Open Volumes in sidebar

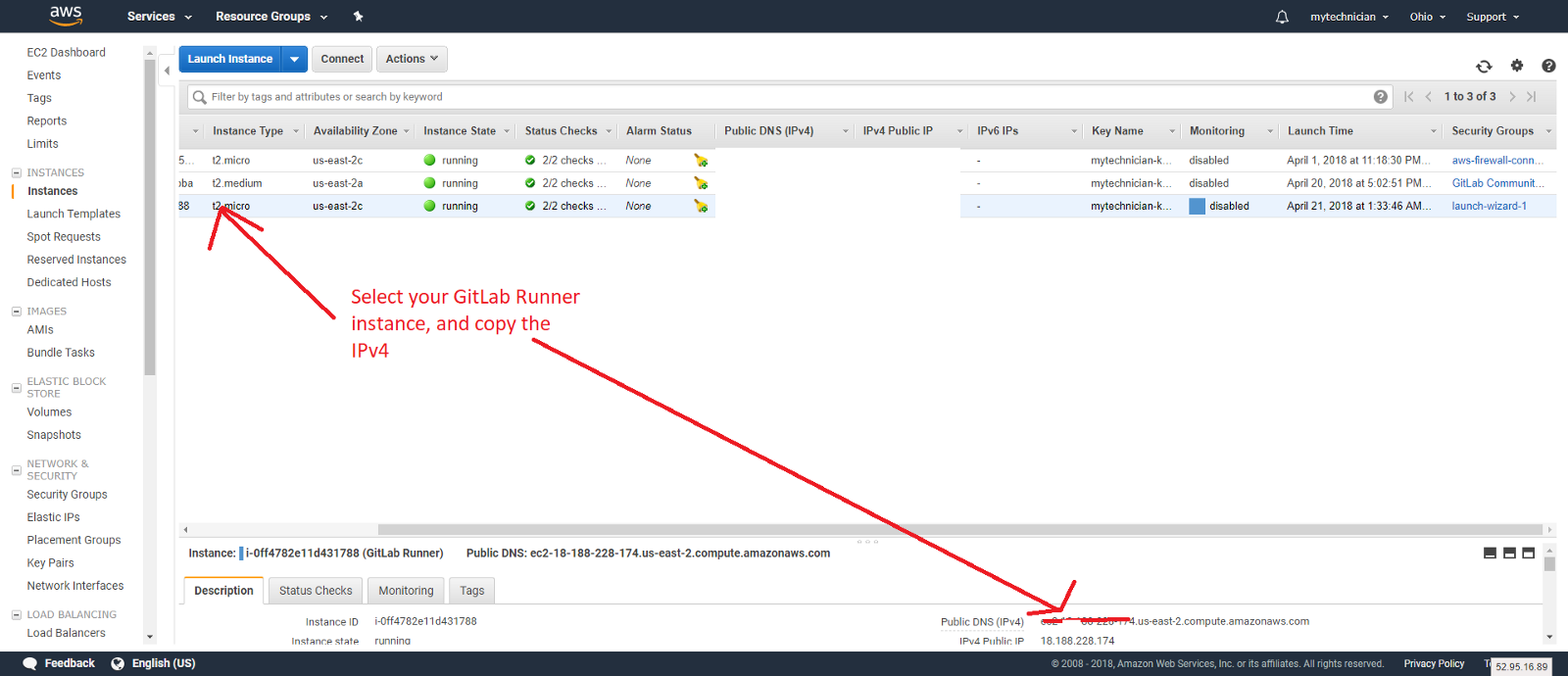(x=49, y=412)
